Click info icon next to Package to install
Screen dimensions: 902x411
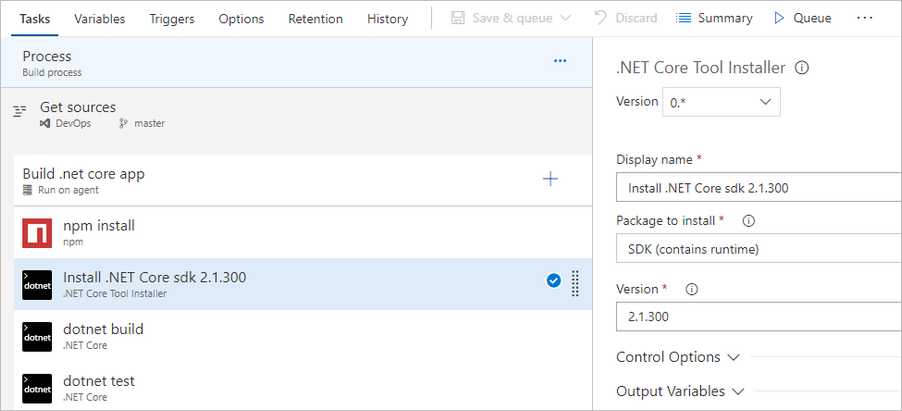click(749, 220)
